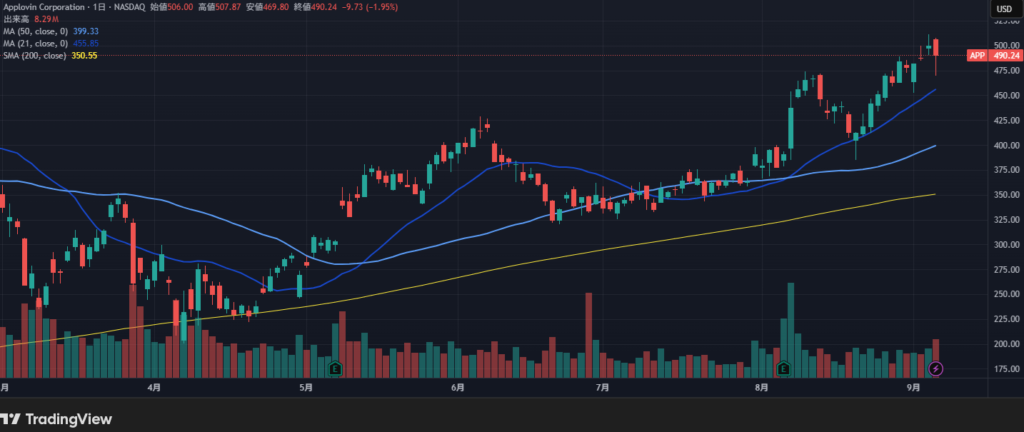Click the 300.00 price axis label
This screenshot has height=432, width=1024.
click(1006, 245)
